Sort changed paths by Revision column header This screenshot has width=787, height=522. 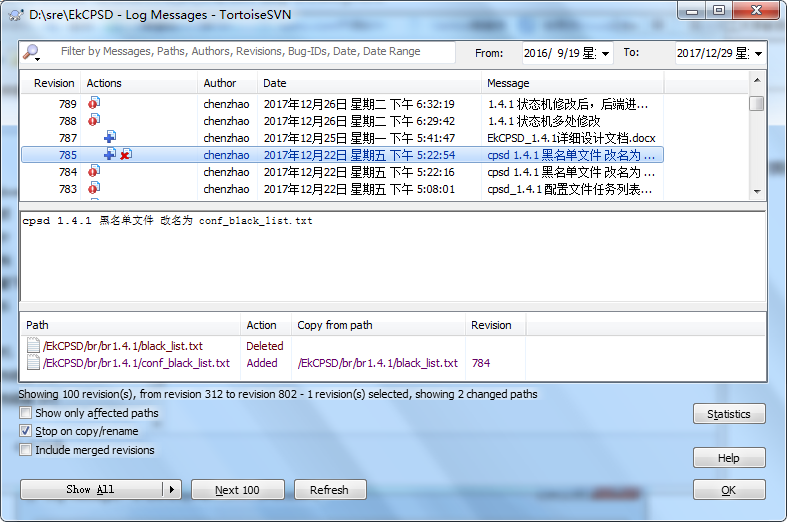[x=495, y=325]
